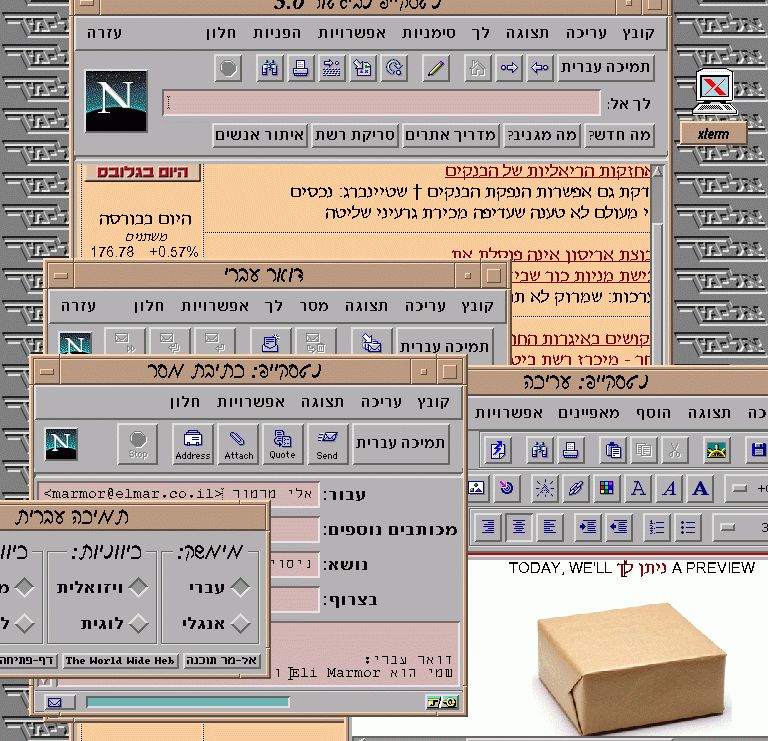This screenshot has height=741, width=768.
Task: Click the סריקת רשת directory button
Action: (355, 135)
